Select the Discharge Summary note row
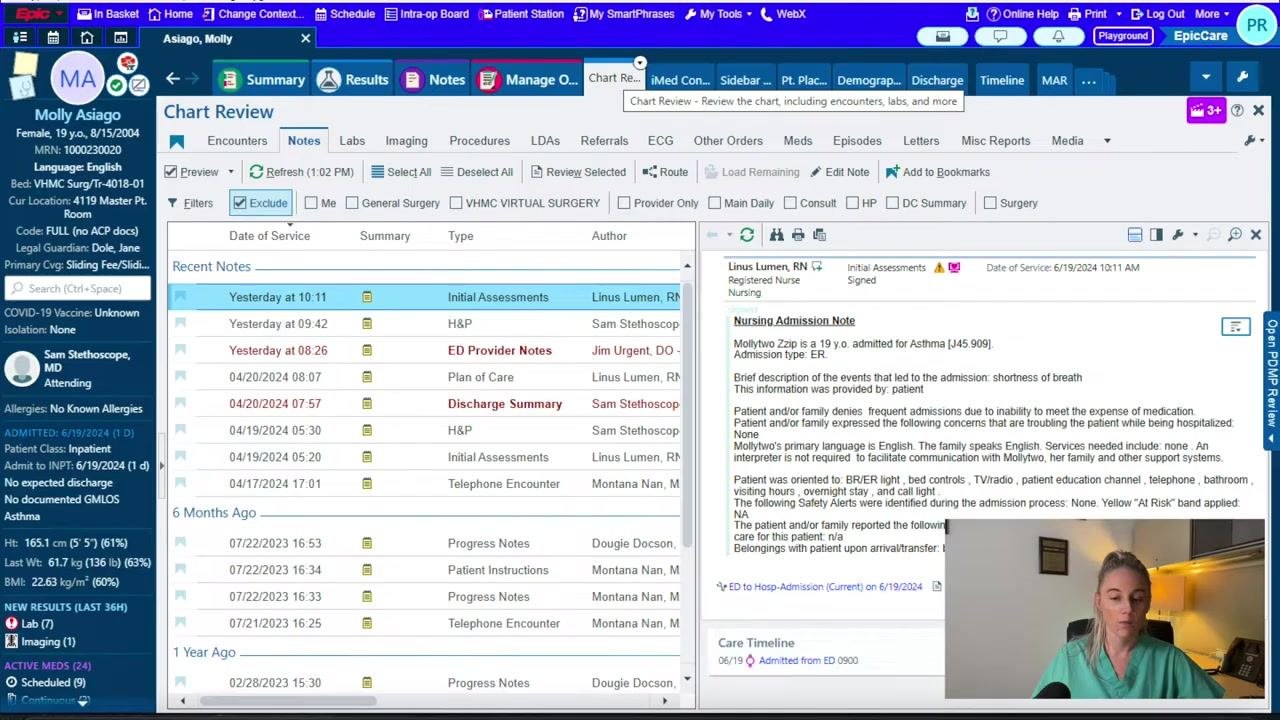Viewport: 1280px width, 720px height. click(424, 404)
